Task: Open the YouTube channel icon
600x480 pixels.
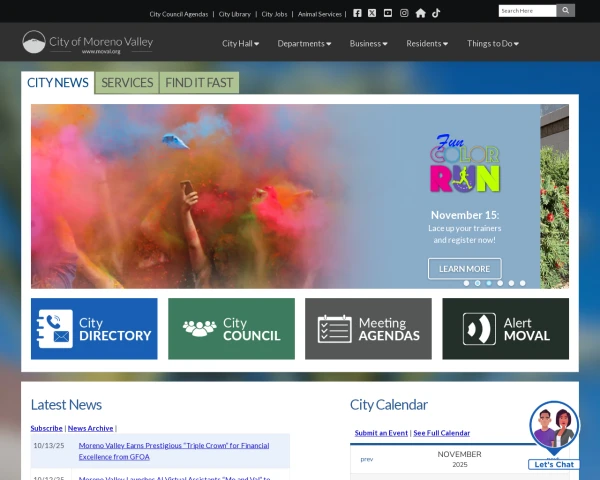Action: click(388, 13)
